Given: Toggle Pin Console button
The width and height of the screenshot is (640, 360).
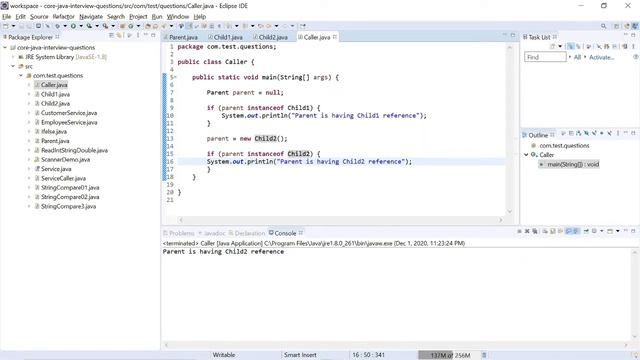Looking at the screenshot, I should click(x=586, y=231).
